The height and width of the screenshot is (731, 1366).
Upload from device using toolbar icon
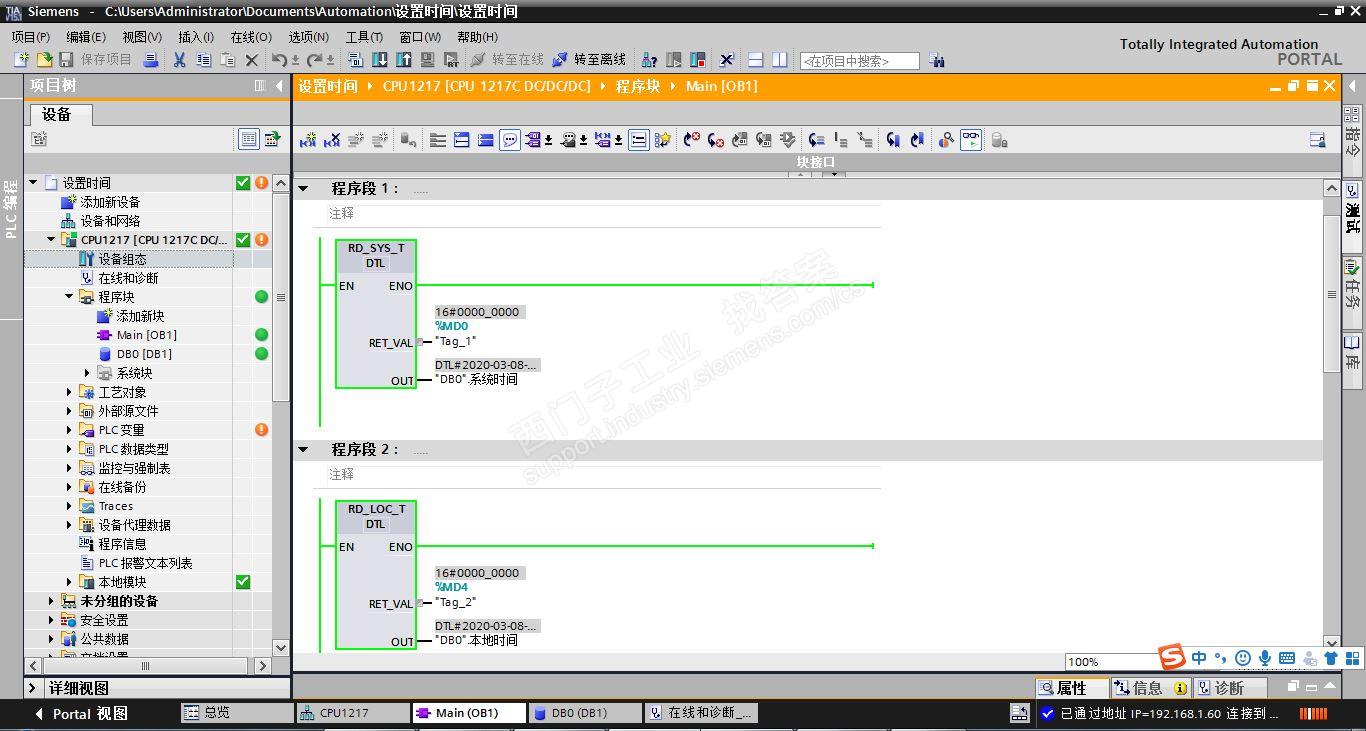coord(404,60)
